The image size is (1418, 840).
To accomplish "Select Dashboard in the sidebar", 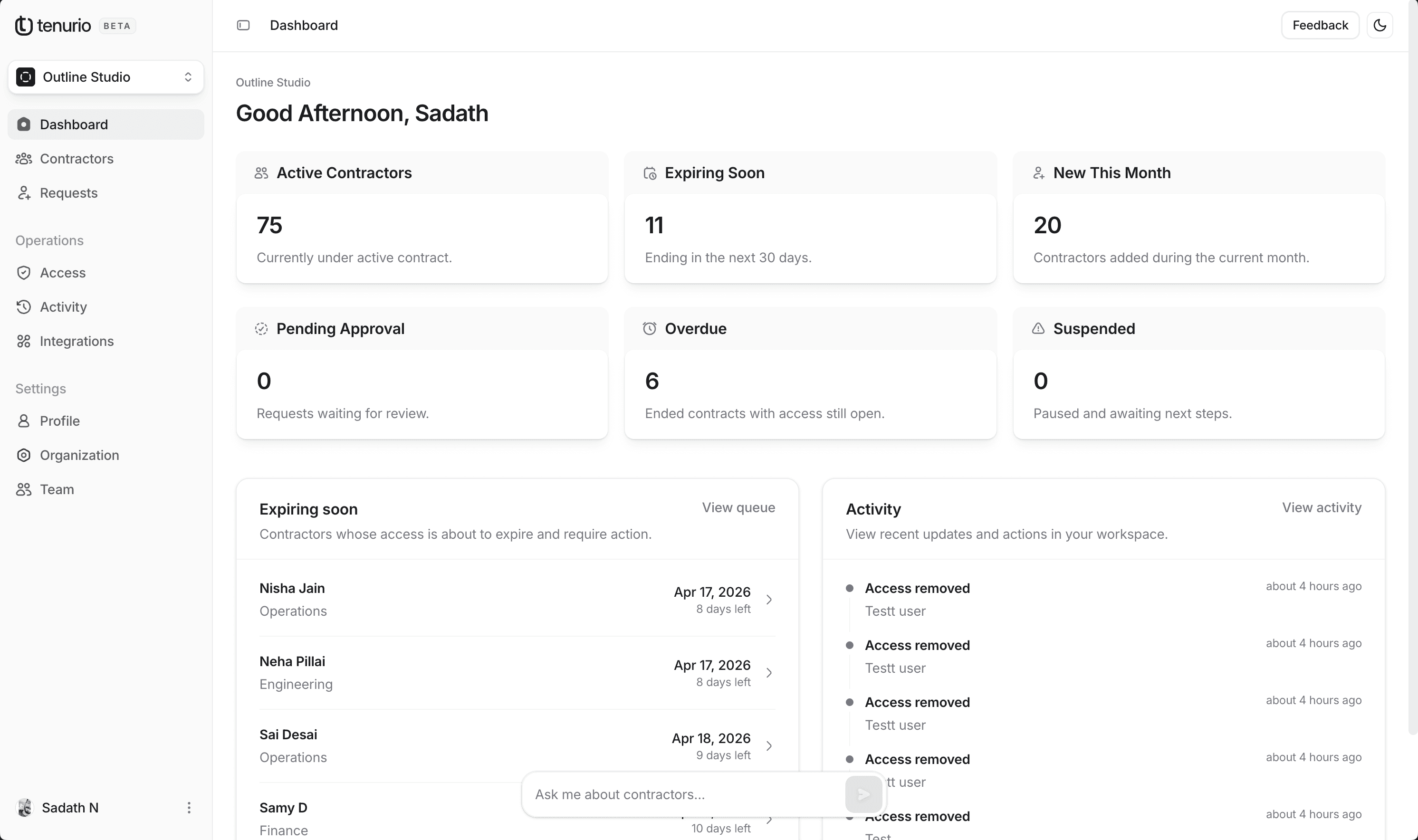I will pos(74,124).
